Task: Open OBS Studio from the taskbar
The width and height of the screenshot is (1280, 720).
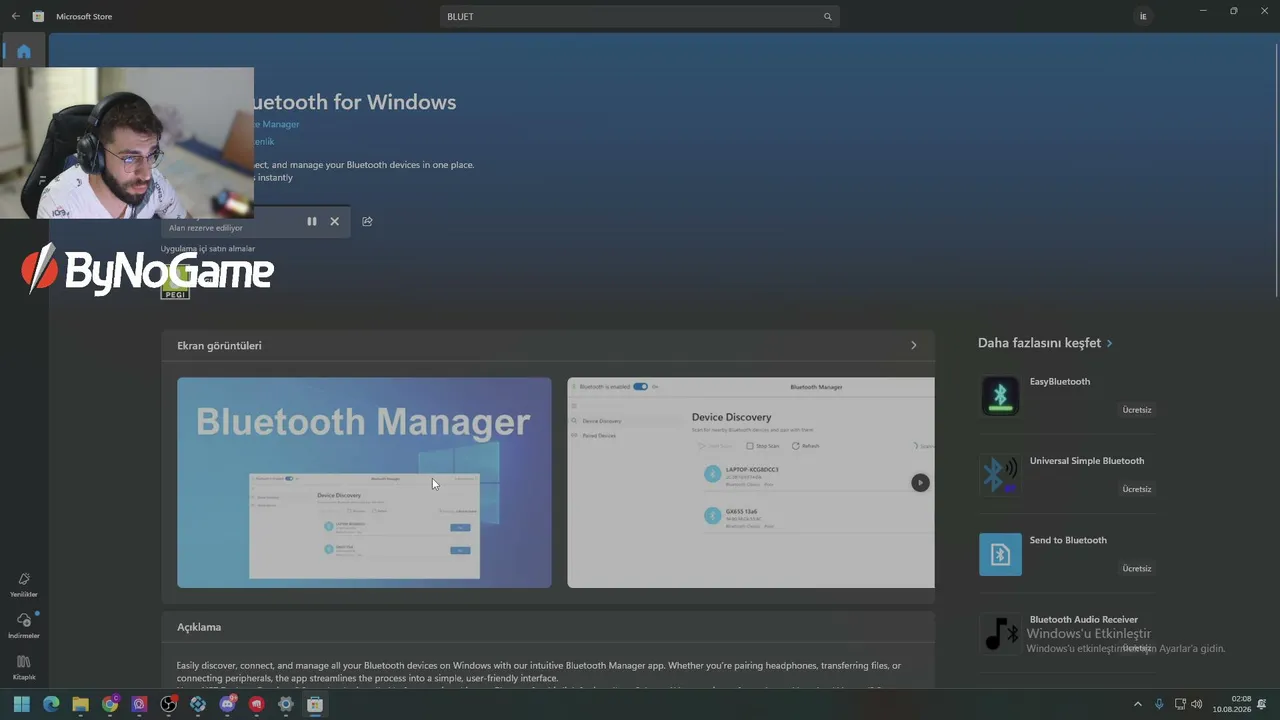Action: pyautogui.click(x=169, y=704)
